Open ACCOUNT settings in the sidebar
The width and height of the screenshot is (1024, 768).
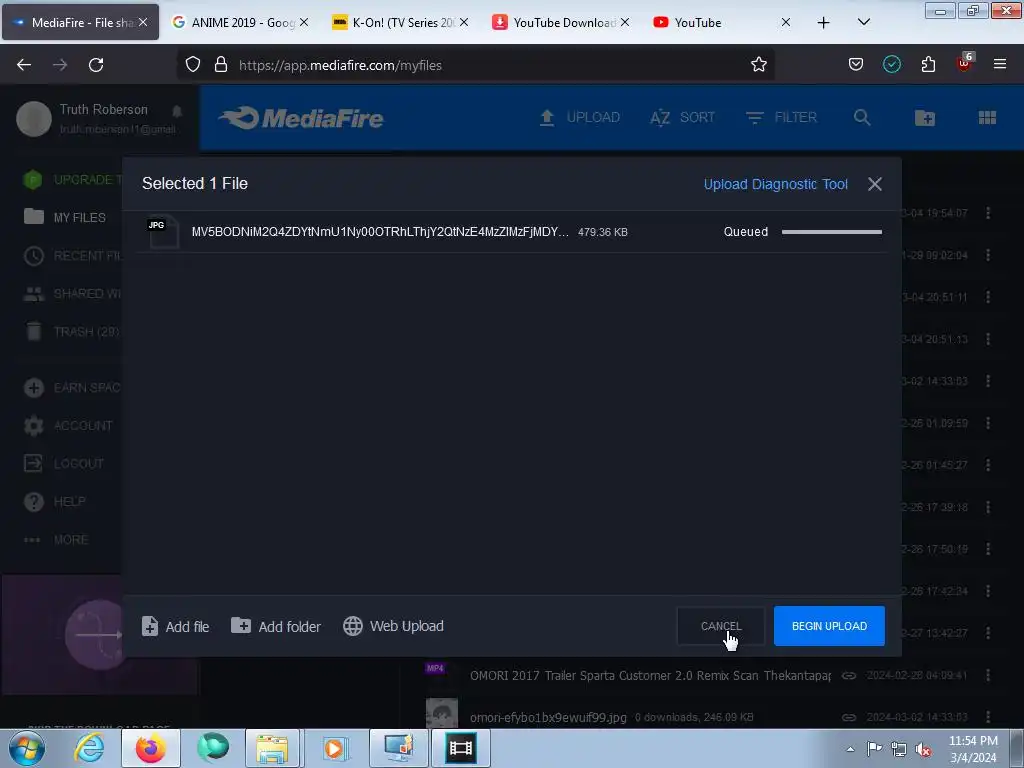coord(68,426)
